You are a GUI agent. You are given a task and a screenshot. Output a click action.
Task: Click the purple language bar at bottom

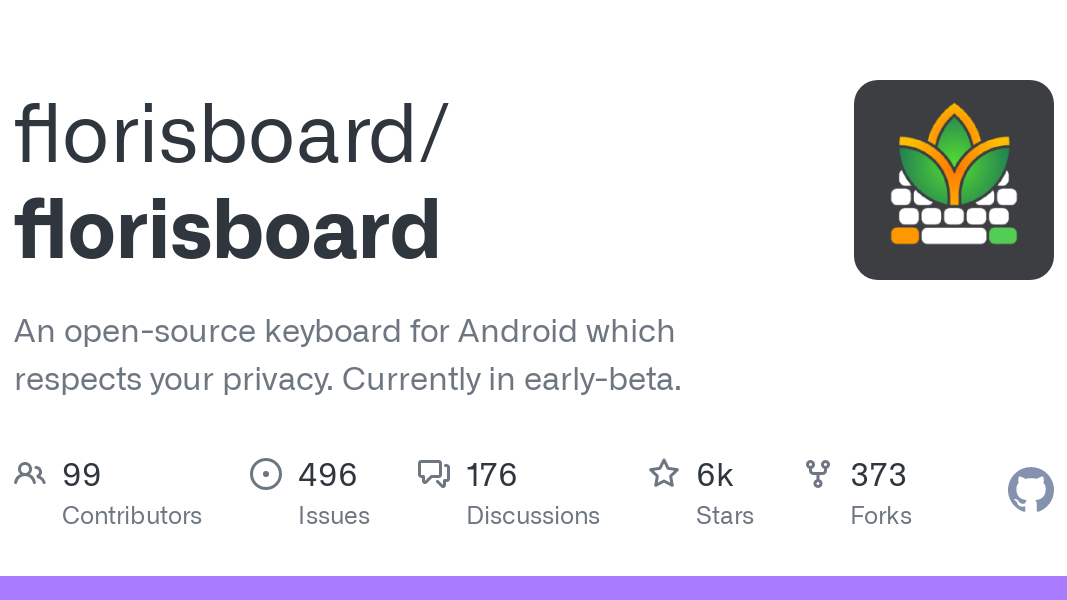click(534, 588)
